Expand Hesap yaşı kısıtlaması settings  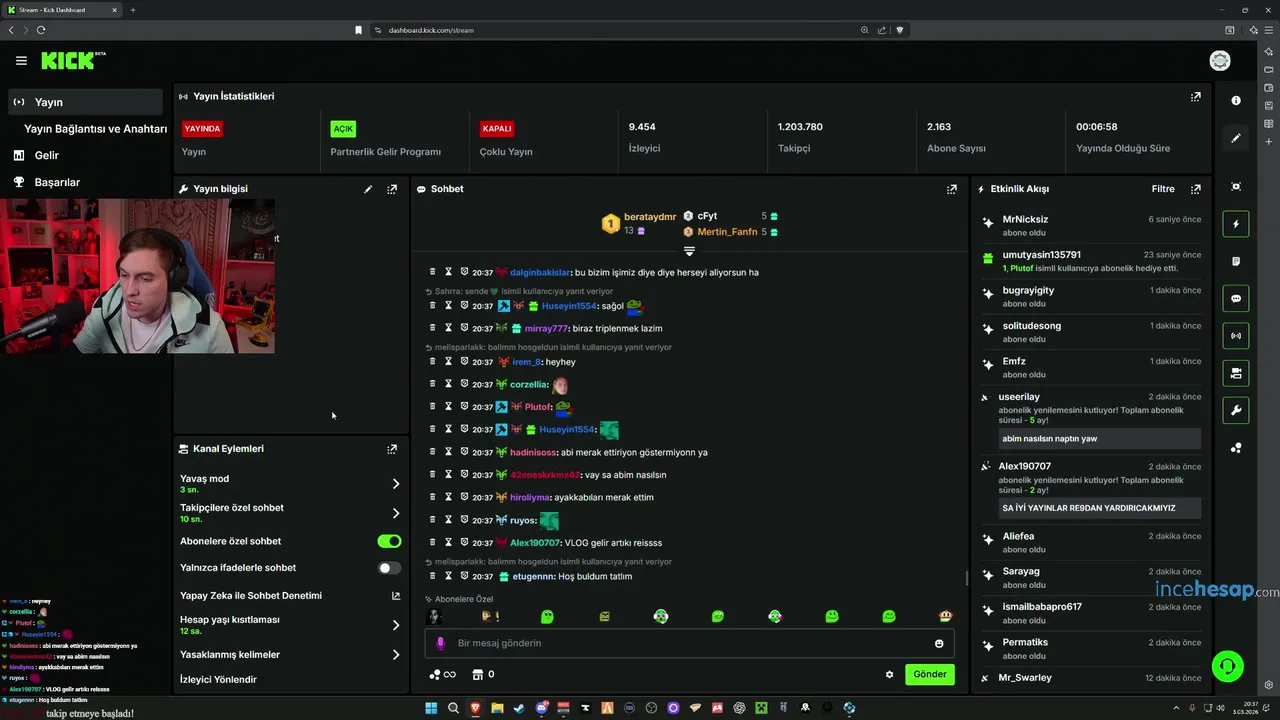(396, 625)
